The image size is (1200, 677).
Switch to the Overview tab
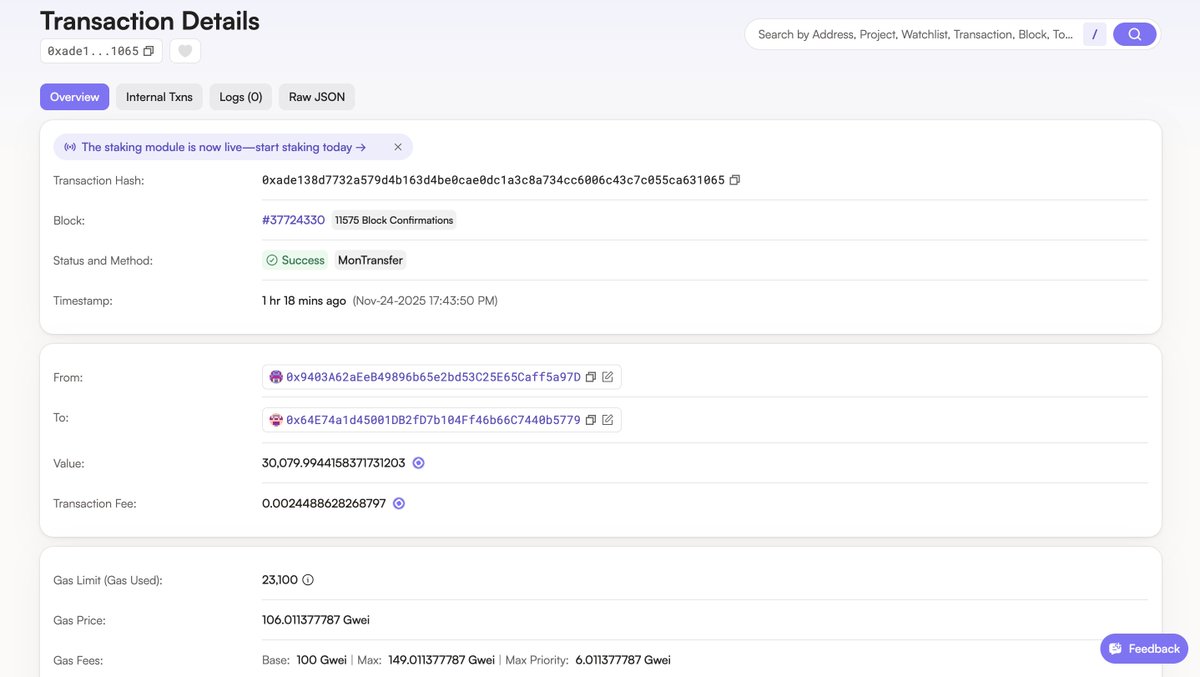click(75, 97)
